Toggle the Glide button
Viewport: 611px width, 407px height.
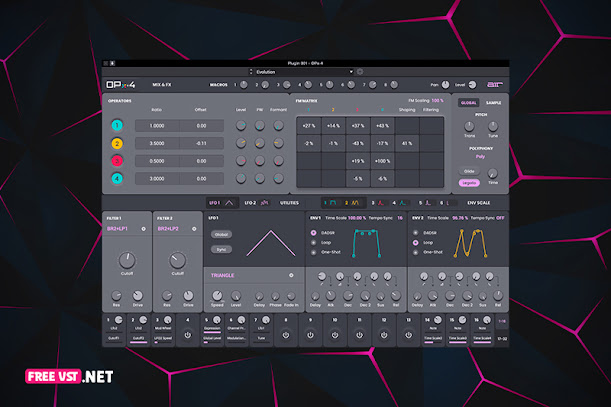pos(469,171)
